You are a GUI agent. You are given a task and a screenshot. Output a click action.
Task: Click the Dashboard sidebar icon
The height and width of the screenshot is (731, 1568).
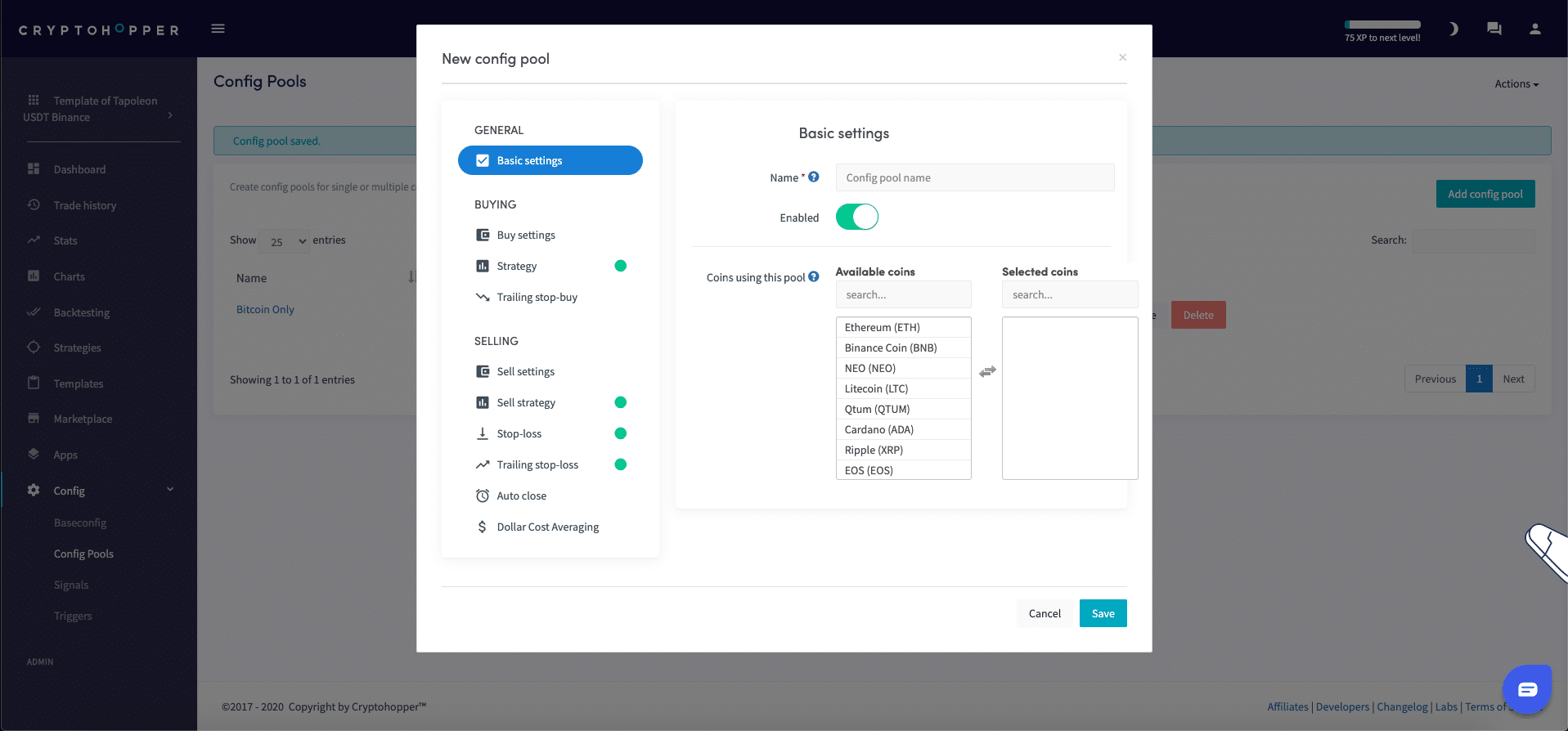tap(34, 168)
